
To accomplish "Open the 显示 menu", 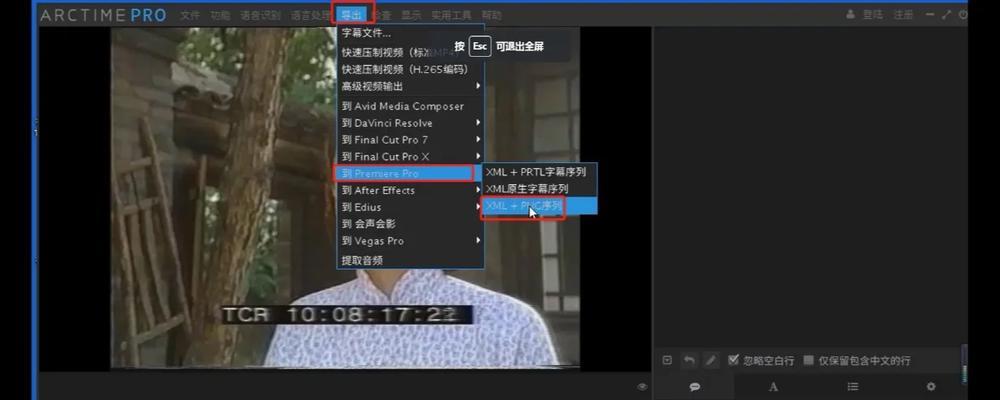I will point(411,15).
